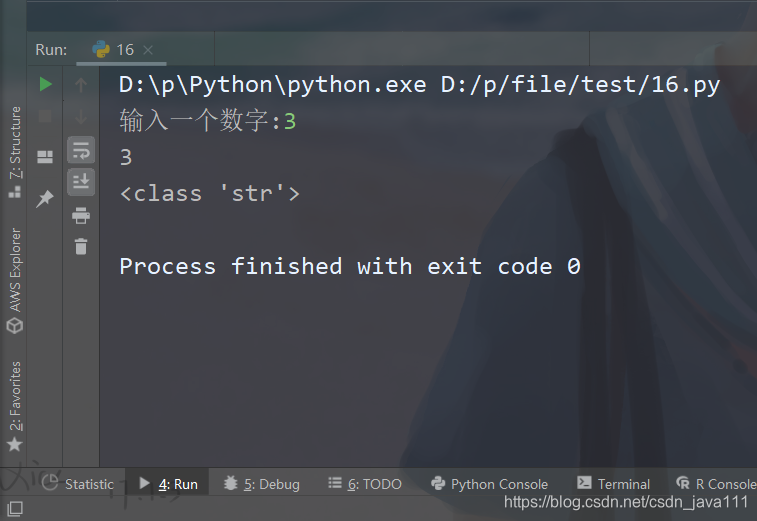Open the 6: TODO tool window
757x521 pixels.
(x=364, y=483)
